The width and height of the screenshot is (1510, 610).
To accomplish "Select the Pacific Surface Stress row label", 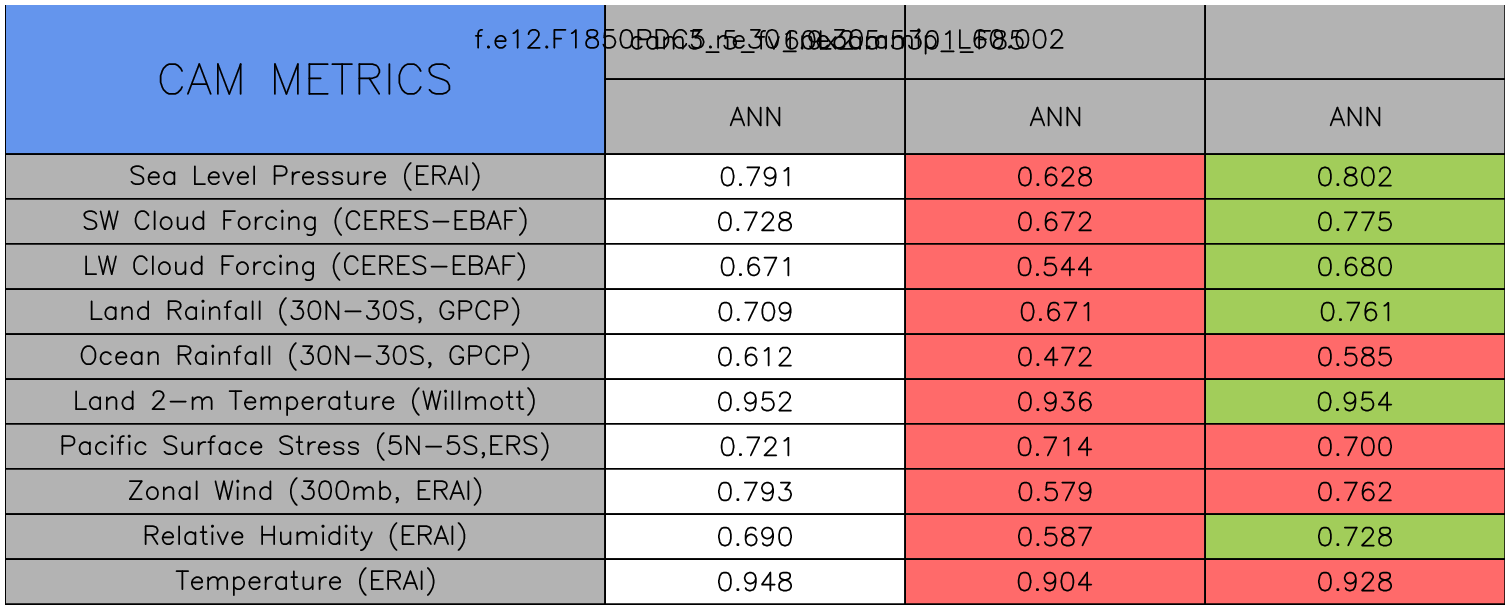I will tap(305, 447).
